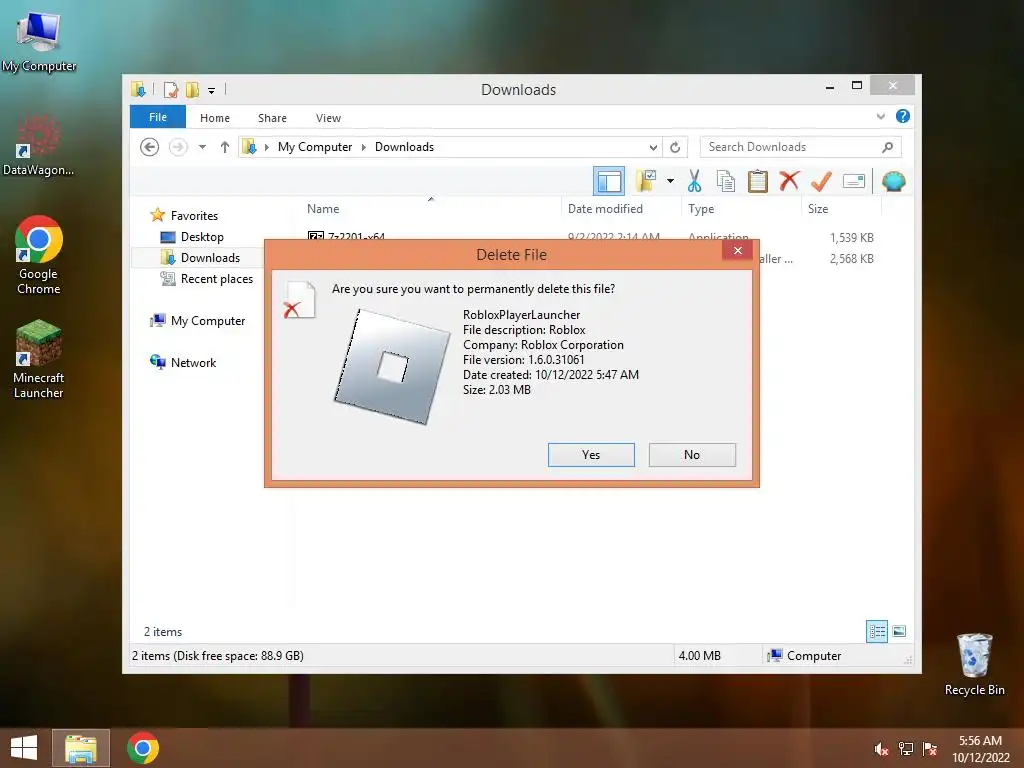Click the Roblox logo in the dialog
The image size is (1024, 768).
click(x=392, y=366)
